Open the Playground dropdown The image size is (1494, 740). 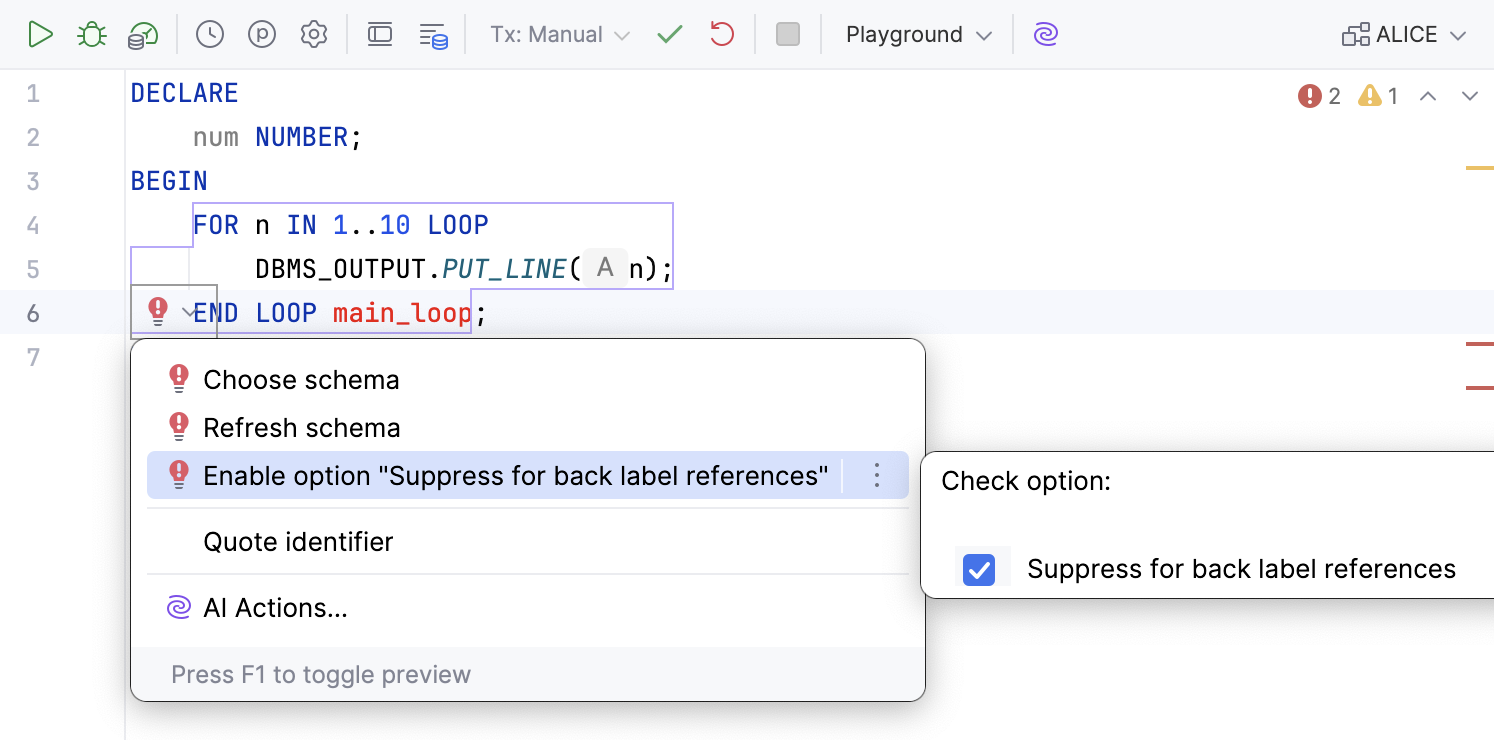(x=915, y=33)
